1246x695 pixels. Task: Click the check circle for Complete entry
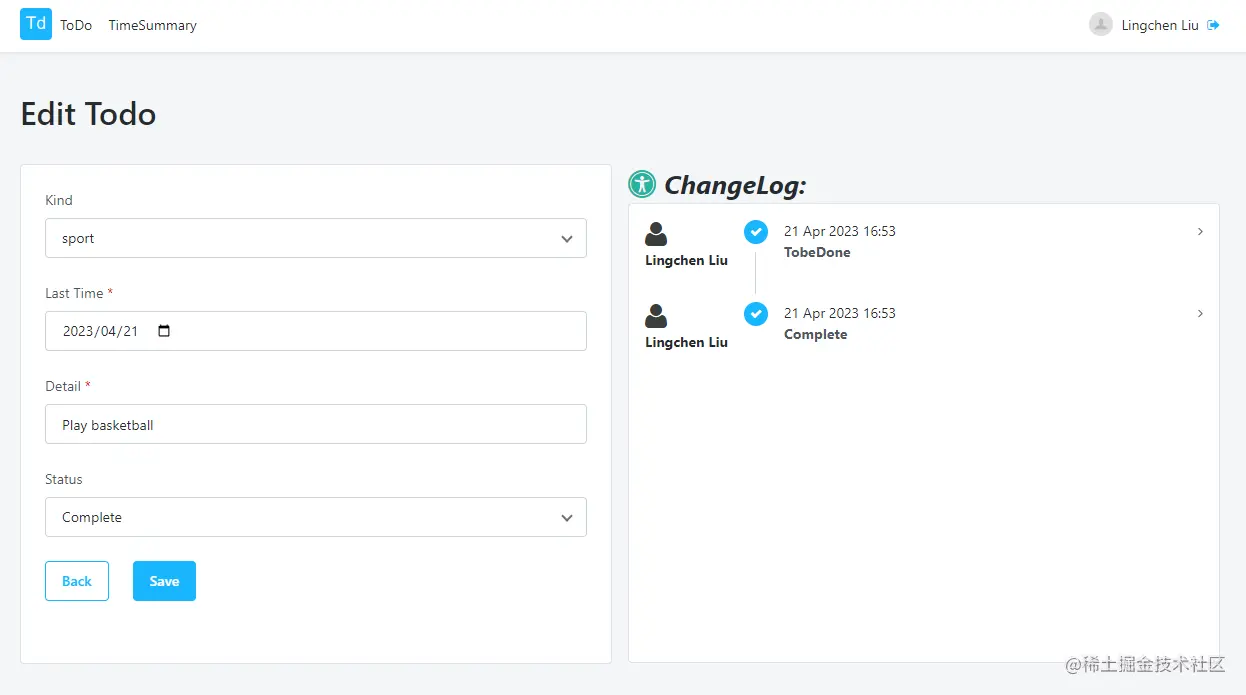tap(756, 314)
